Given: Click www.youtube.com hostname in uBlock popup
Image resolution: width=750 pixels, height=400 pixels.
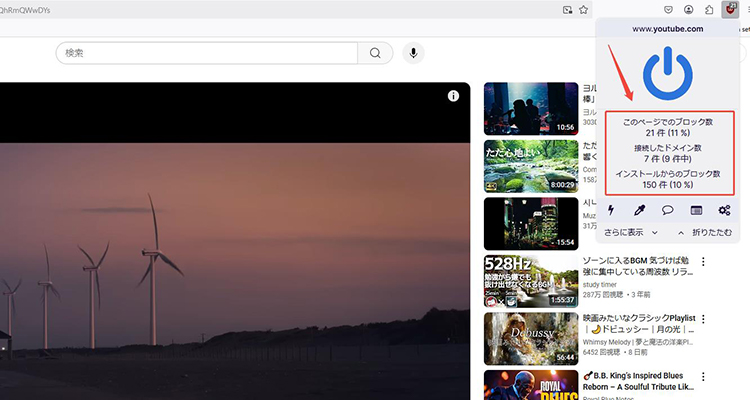Looking at the screenshot, I should 668,29.
